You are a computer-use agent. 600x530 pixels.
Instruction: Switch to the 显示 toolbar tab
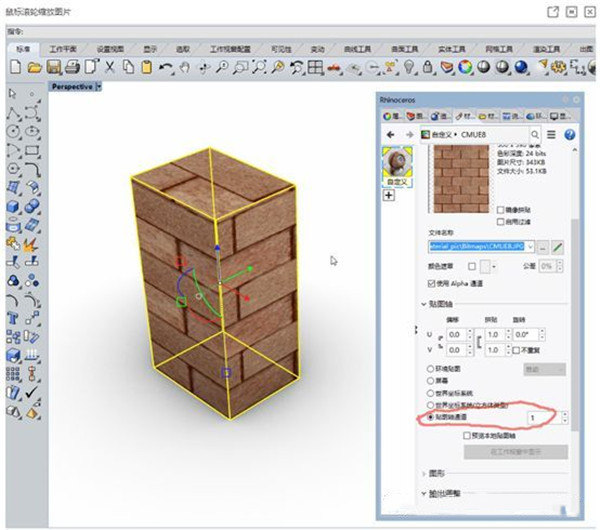[x=150, y=49]
